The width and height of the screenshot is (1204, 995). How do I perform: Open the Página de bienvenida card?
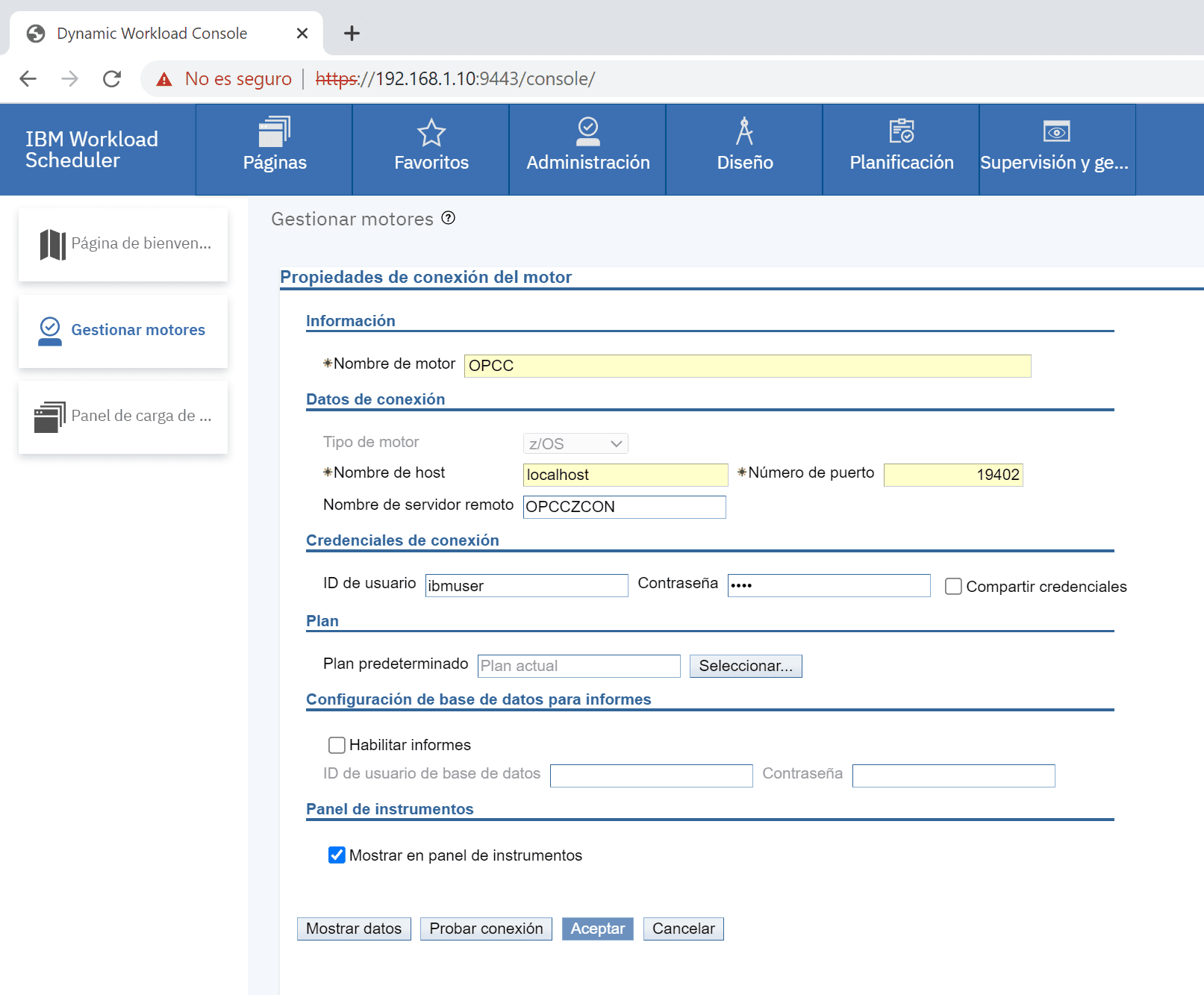[x=123, y=245]
